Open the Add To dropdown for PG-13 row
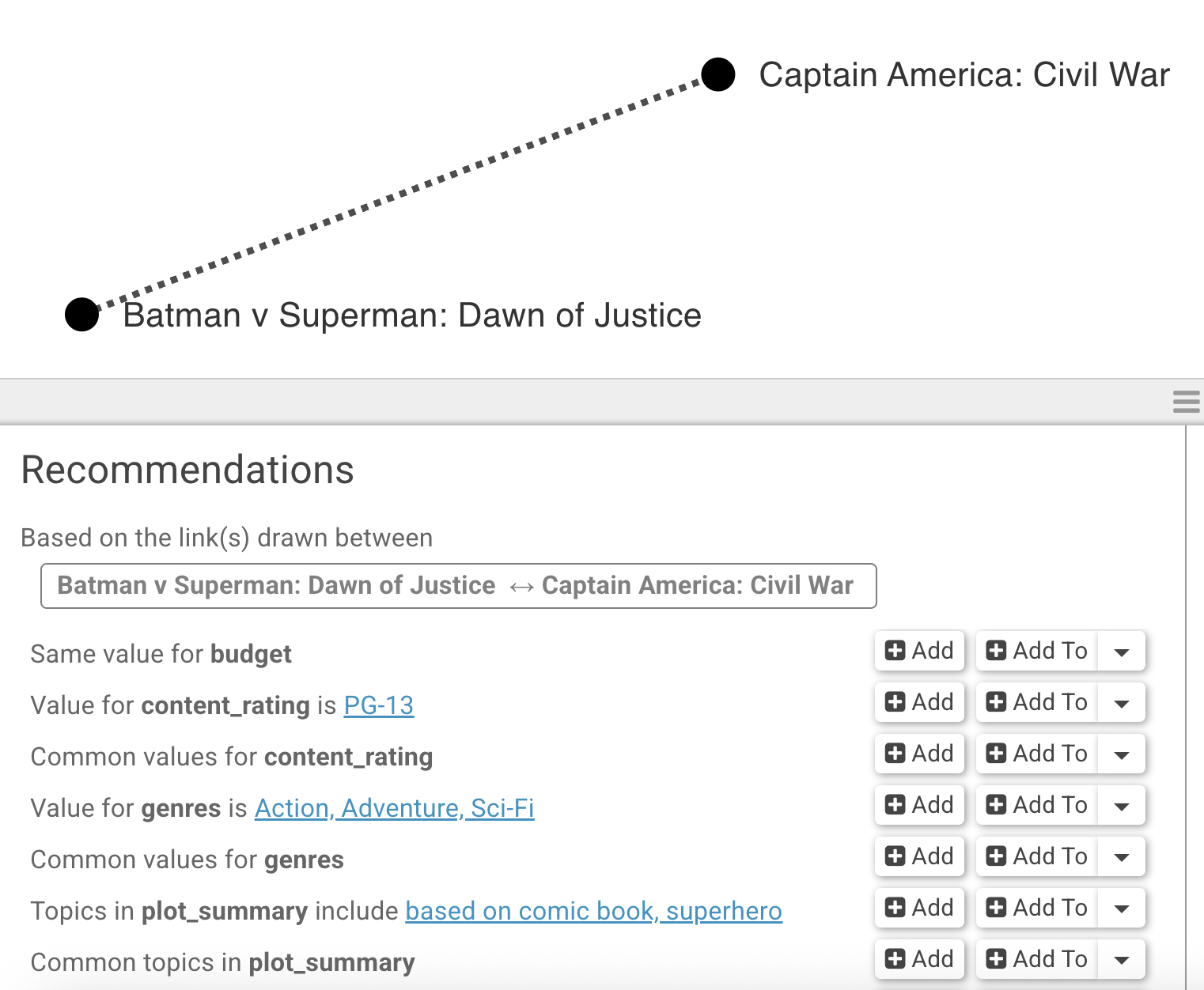The height and width of the screenshot is (990, 1204). point(1121,703)
